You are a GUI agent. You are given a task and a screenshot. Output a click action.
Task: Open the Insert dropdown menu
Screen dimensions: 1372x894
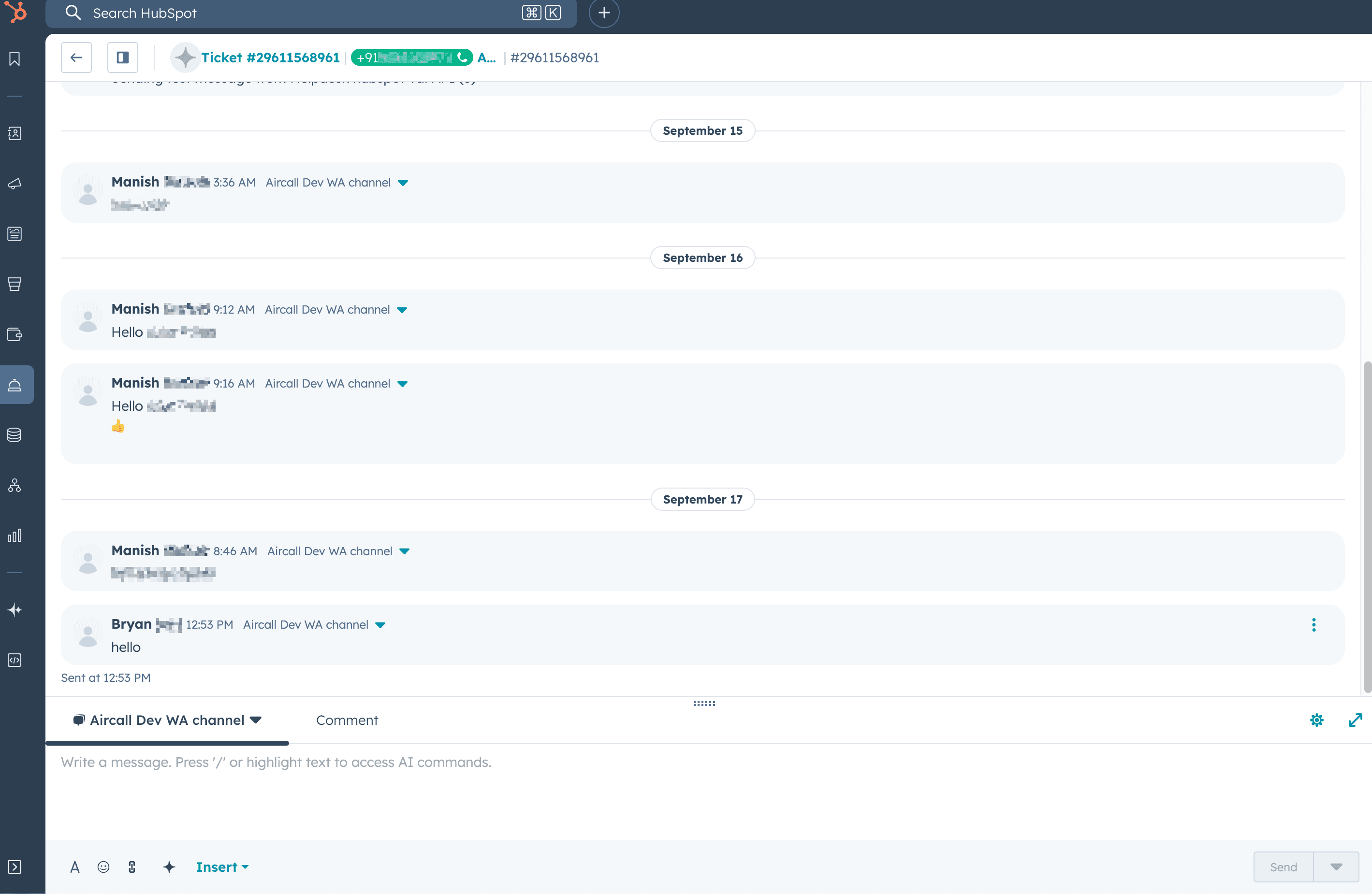point(222,867)
